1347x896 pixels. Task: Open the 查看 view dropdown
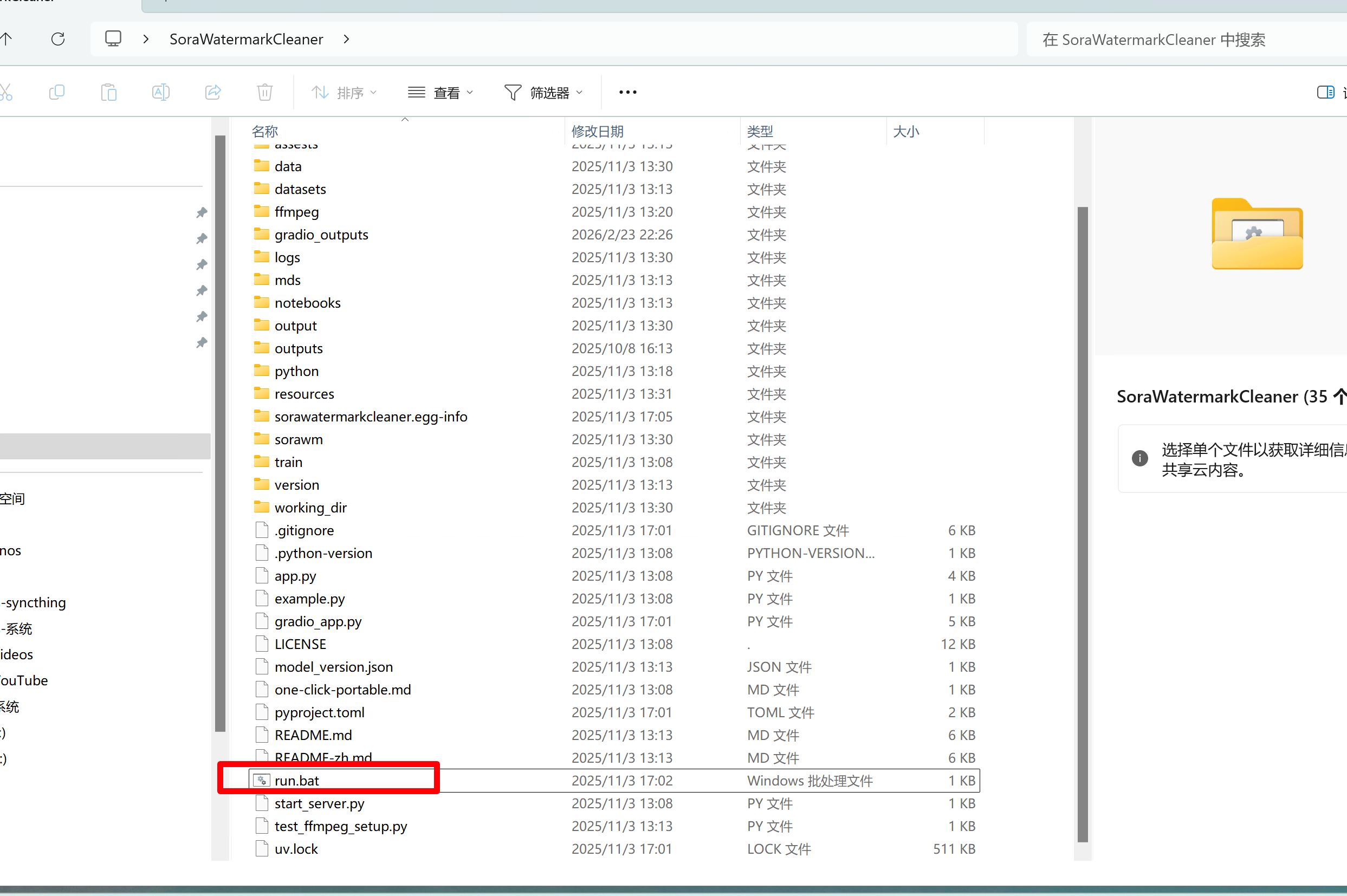coord(441,92)
